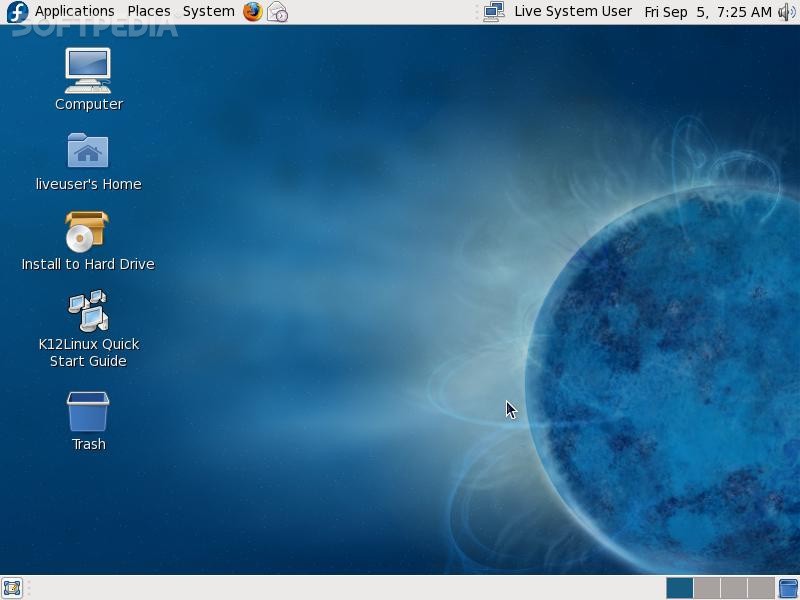Switch to the first workspace
Screen dimensions: 800x600
(x=680, y=588)
